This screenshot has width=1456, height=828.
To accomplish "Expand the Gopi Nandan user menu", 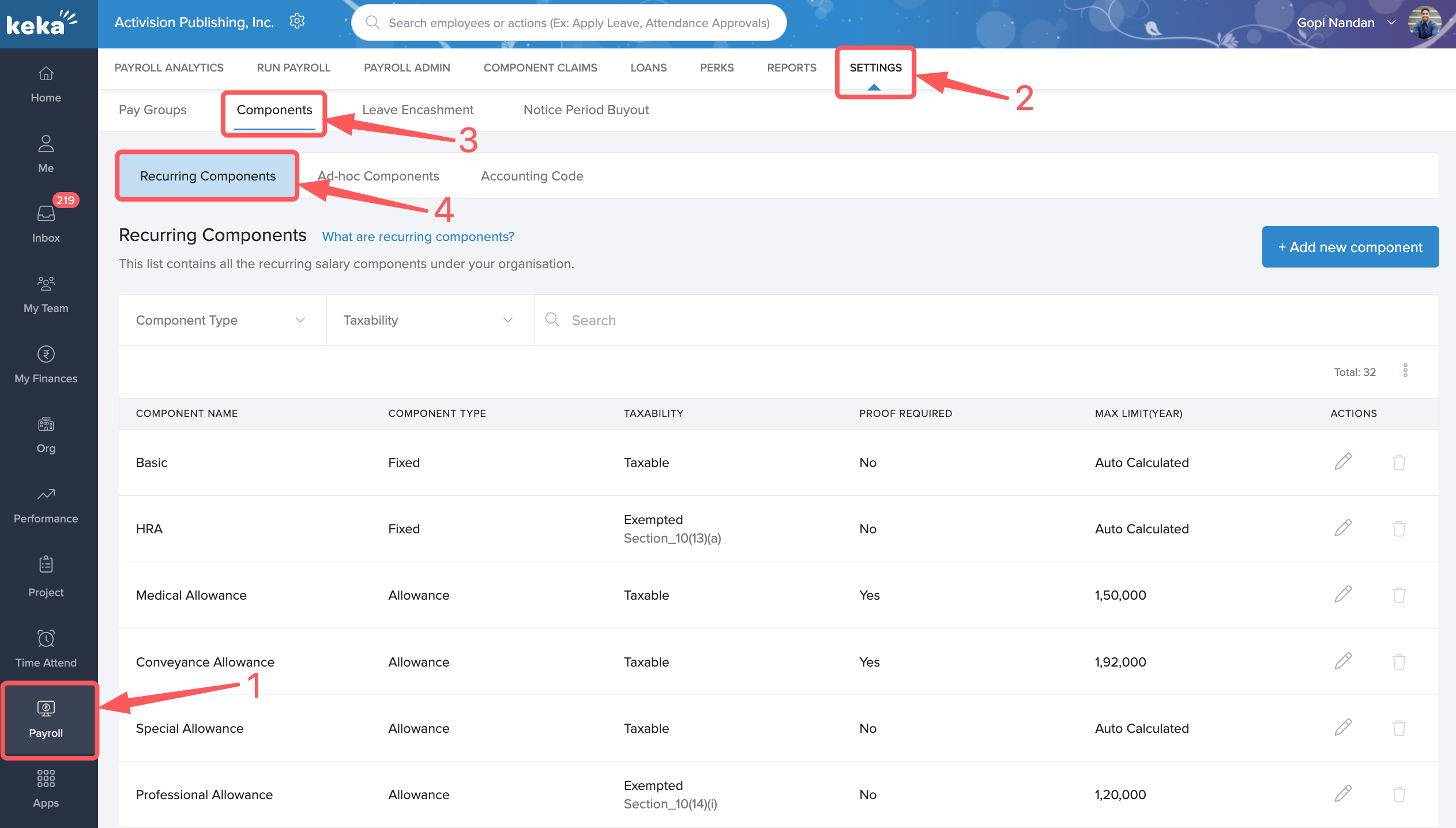I will point(1392,22).
